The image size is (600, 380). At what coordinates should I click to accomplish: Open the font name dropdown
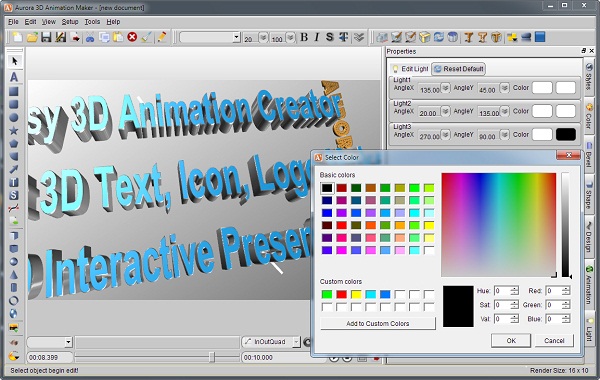236,38
